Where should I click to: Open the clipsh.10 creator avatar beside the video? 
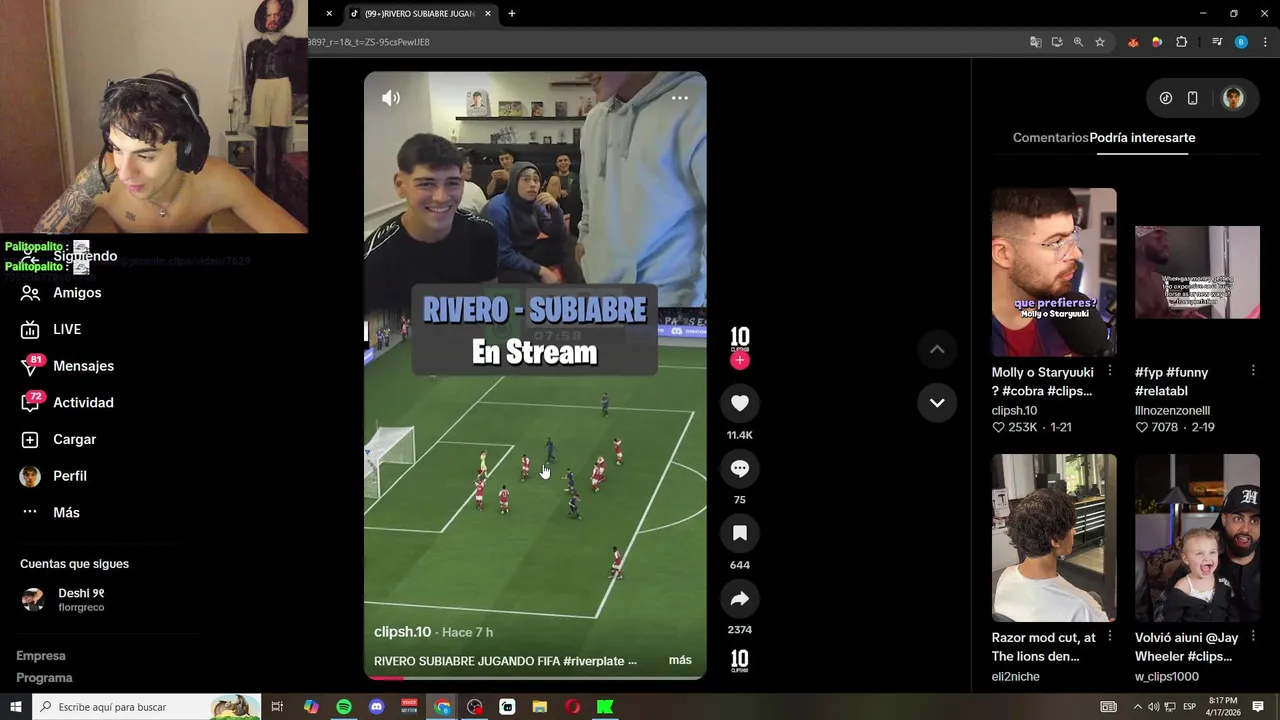pyautogui.click(x=740, y=337)
